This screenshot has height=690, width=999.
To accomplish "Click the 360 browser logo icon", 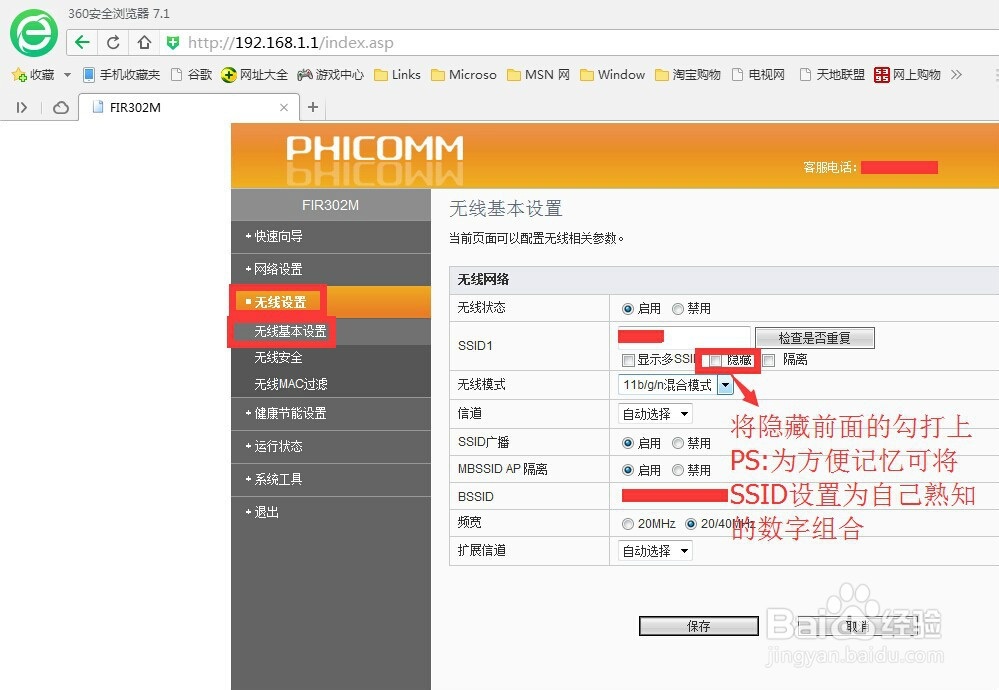I will click(32, 33).
